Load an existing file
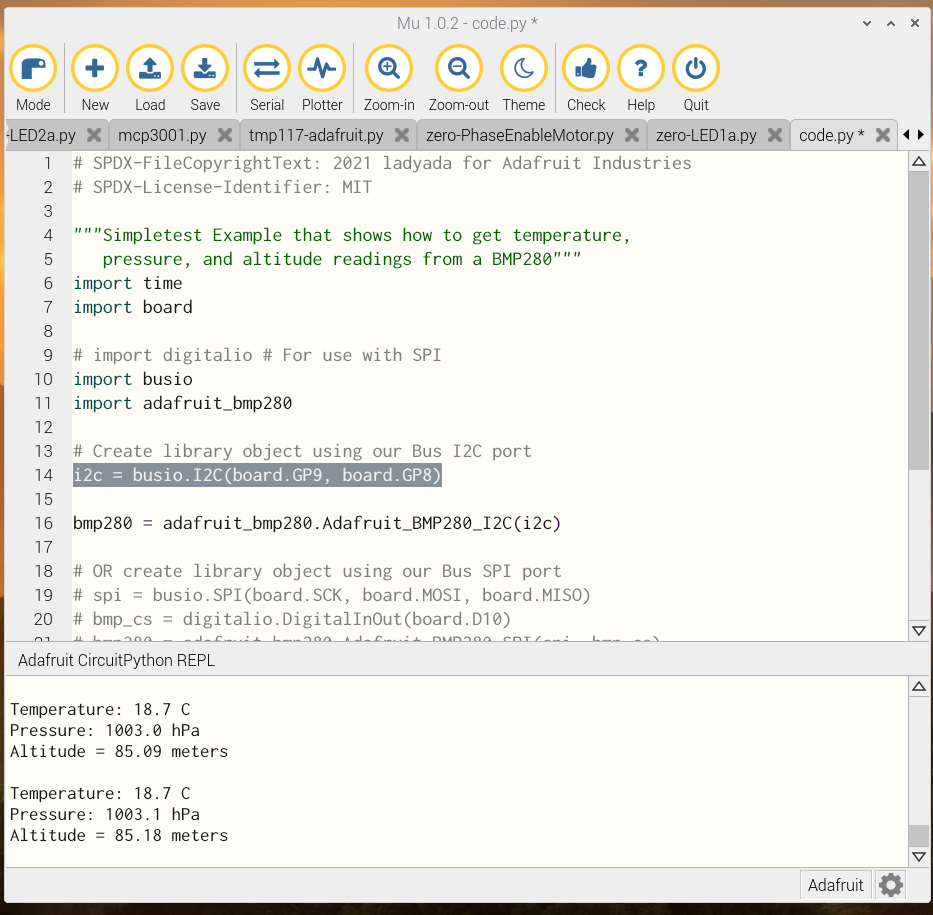 click(150, 68)
